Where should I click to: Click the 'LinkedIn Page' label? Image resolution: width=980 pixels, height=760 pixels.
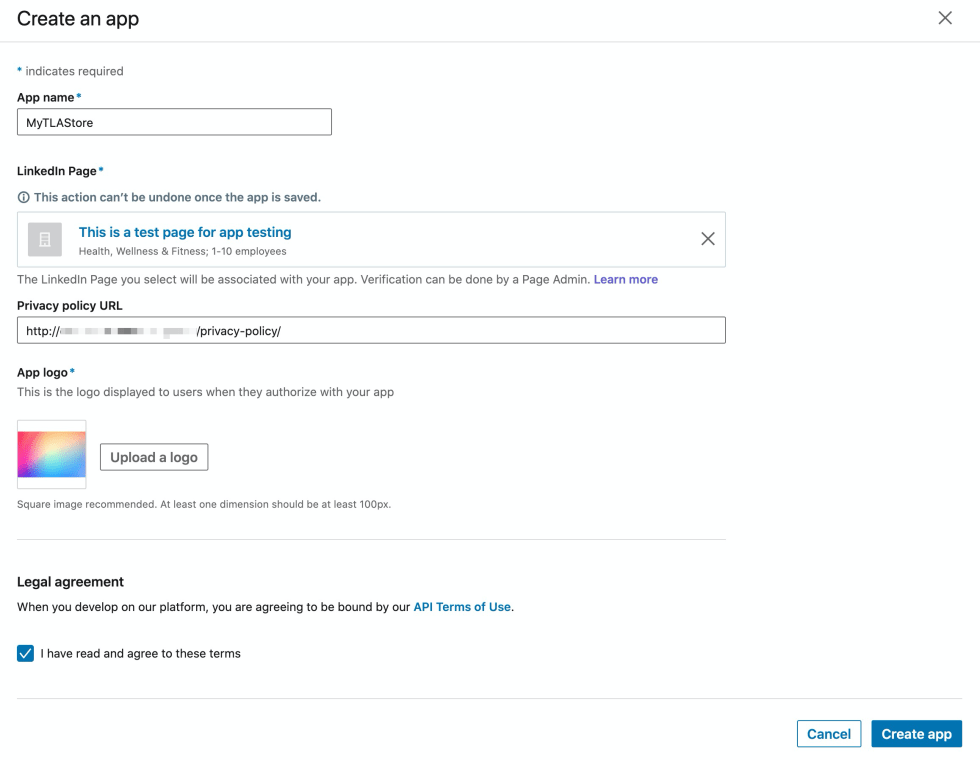tap(57, 171)
